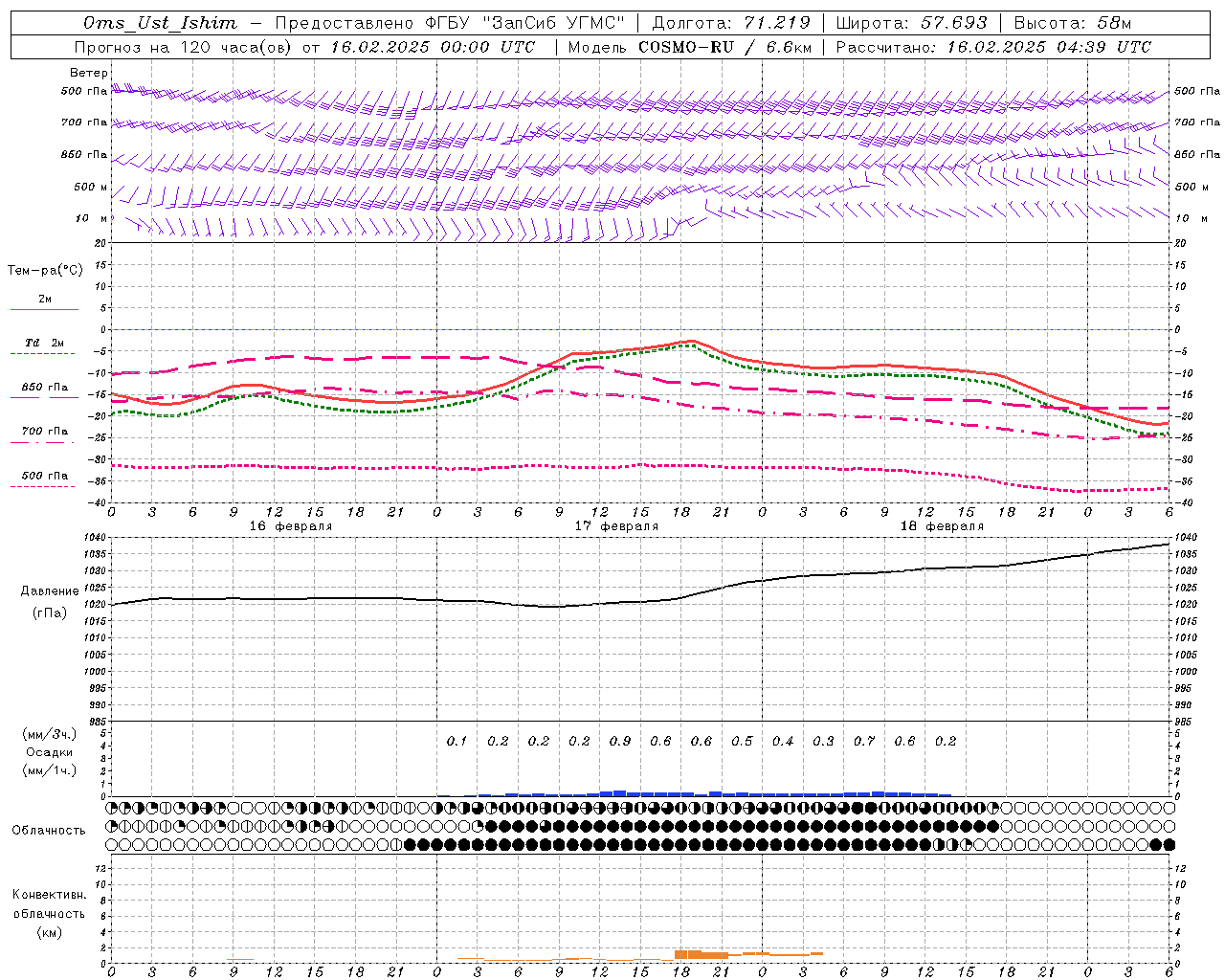Click the precipitation value 0.9

click(620, 741)
